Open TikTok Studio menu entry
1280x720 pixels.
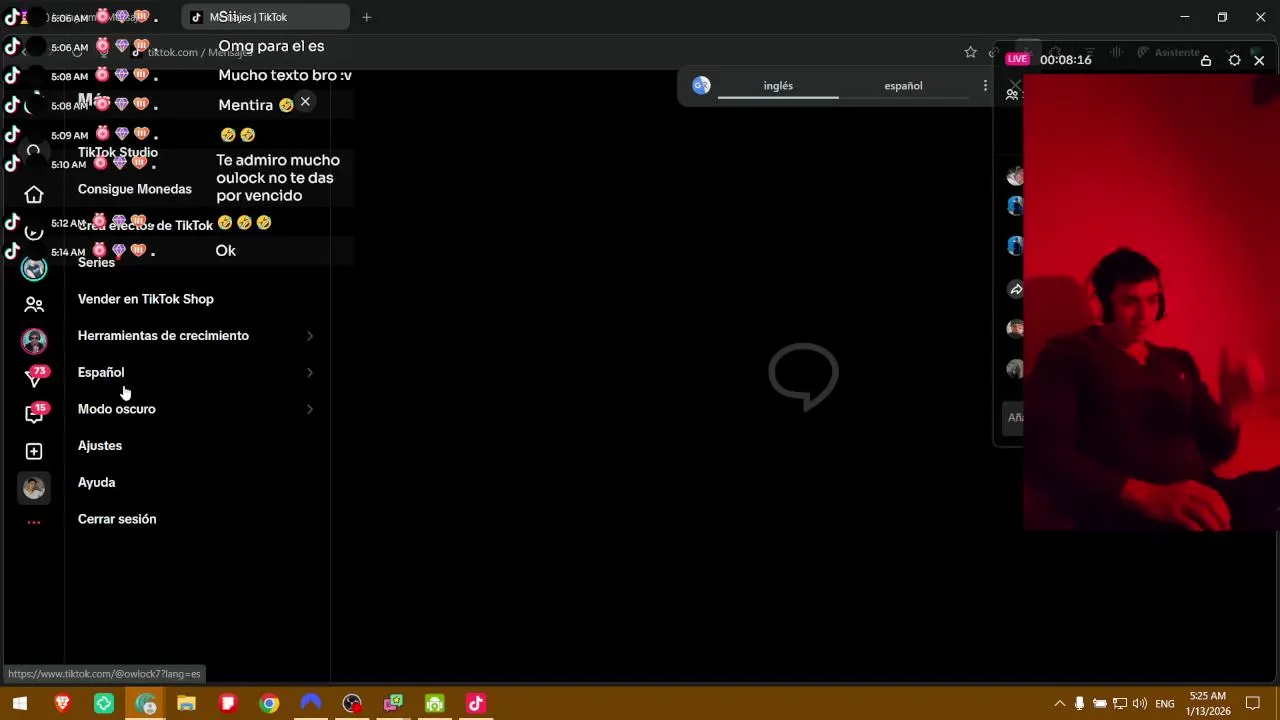118,153
